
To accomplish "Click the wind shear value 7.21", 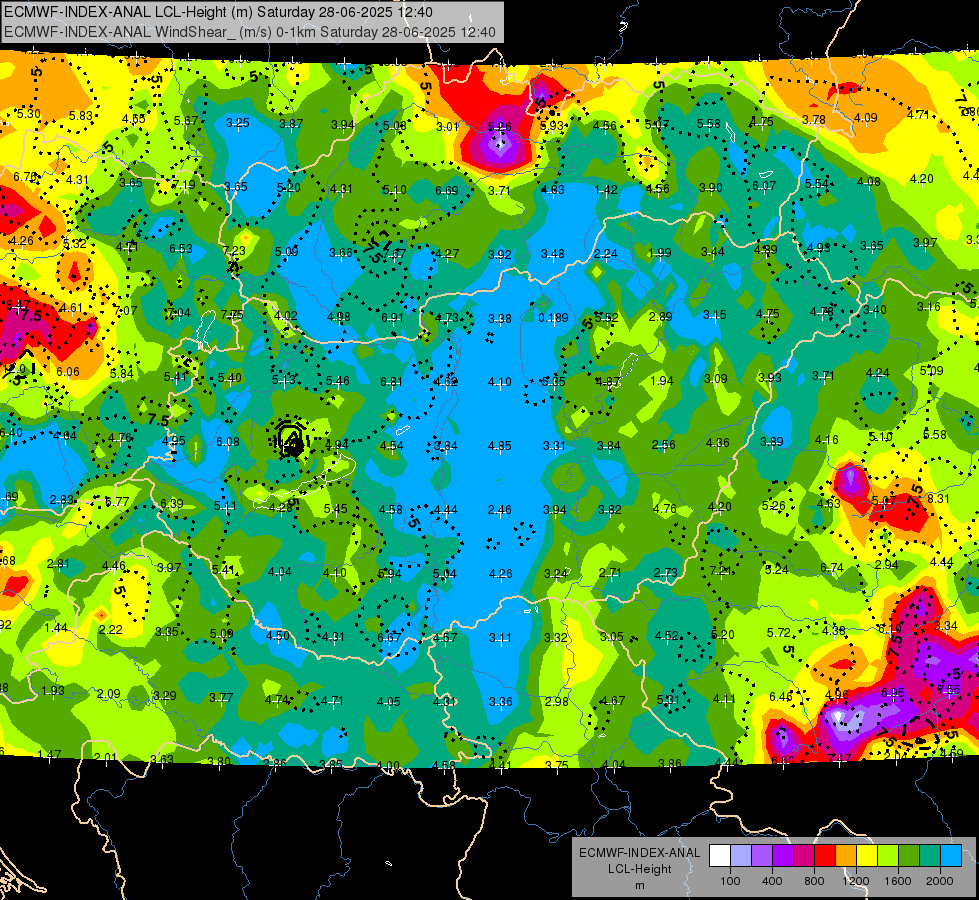I will [721, 570].
